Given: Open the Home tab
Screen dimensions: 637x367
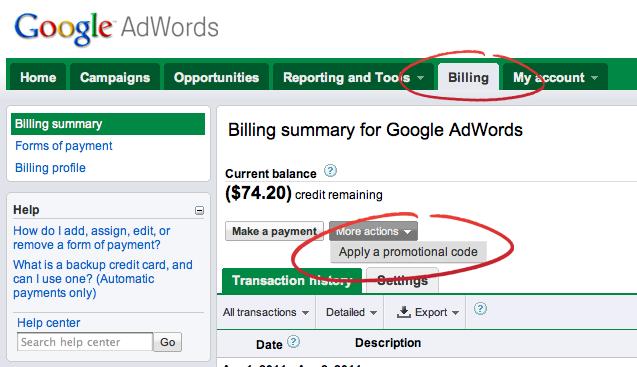Looking at the screenshot, I should 38,77.
